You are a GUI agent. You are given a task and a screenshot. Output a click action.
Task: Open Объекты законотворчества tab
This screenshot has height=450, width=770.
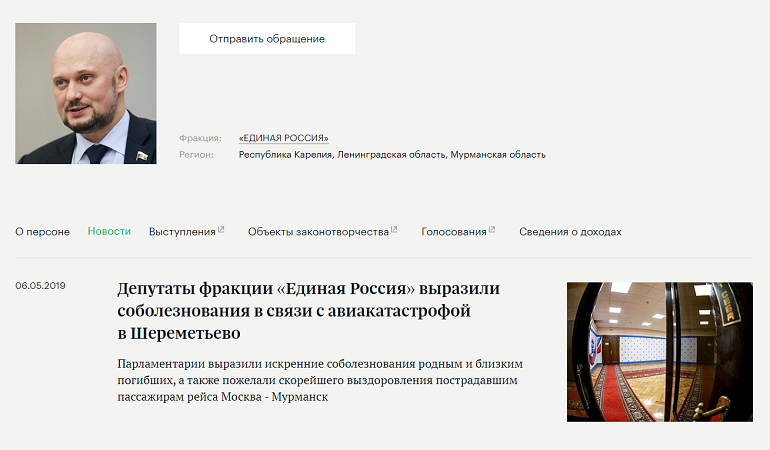tap(318, 232)
